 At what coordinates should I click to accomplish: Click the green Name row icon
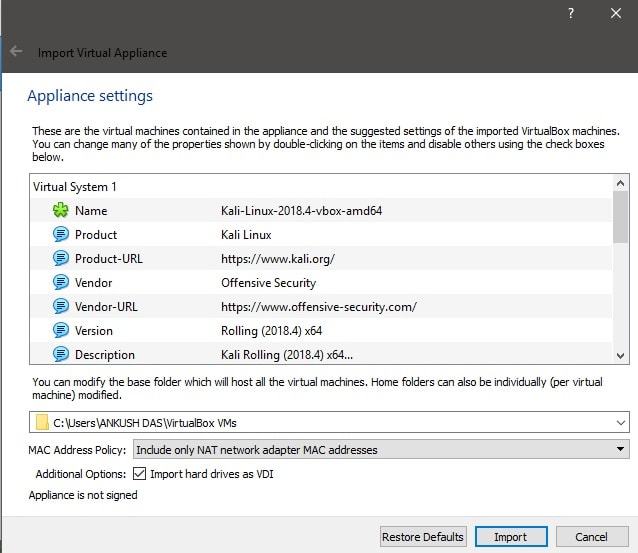(60, 211)
